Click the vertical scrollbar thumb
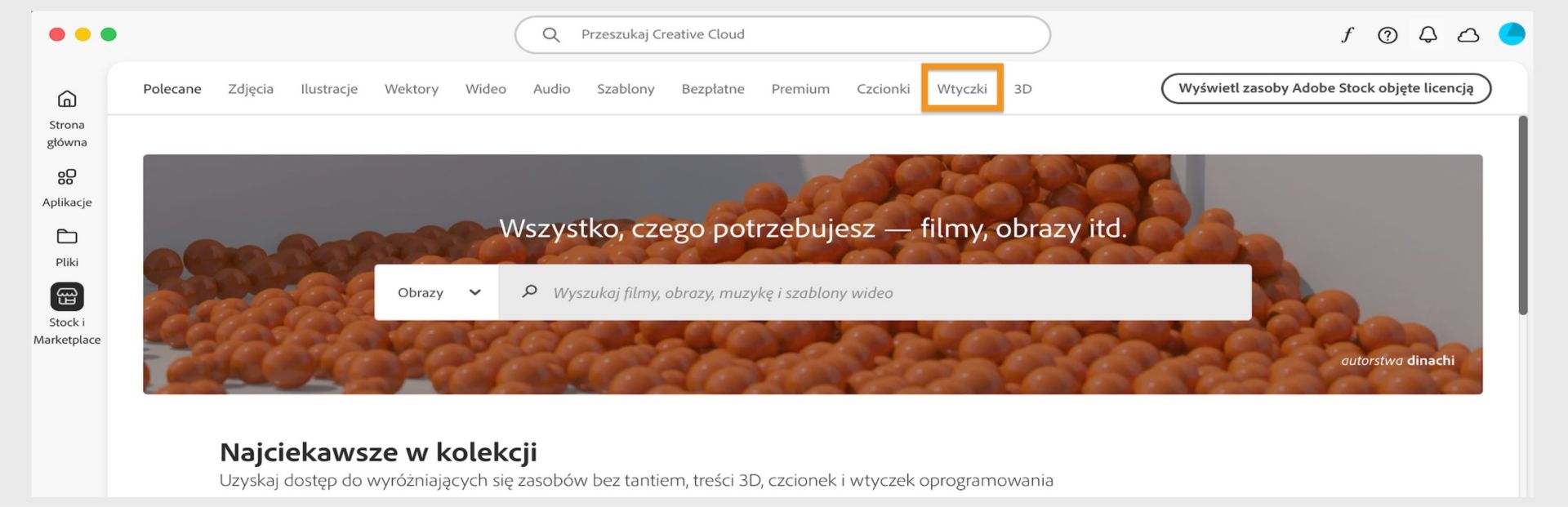The width and height of the screenshot is (1568, 507). tap(1523, 215)
